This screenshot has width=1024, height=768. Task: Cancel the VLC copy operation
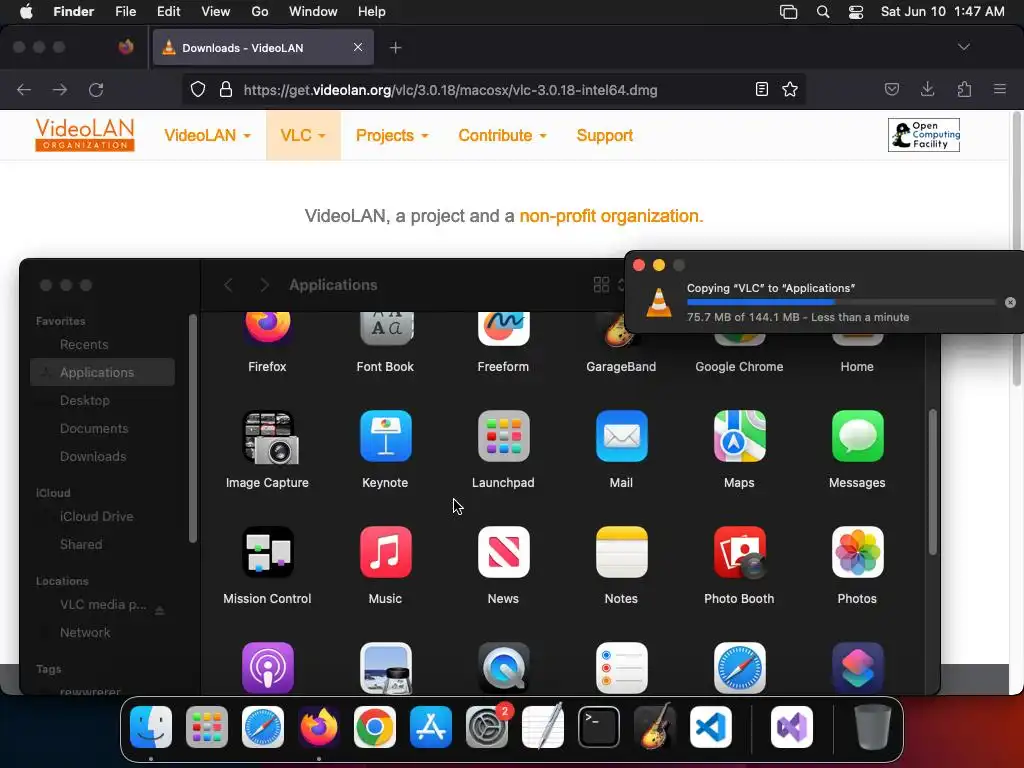coord(1010,302)
